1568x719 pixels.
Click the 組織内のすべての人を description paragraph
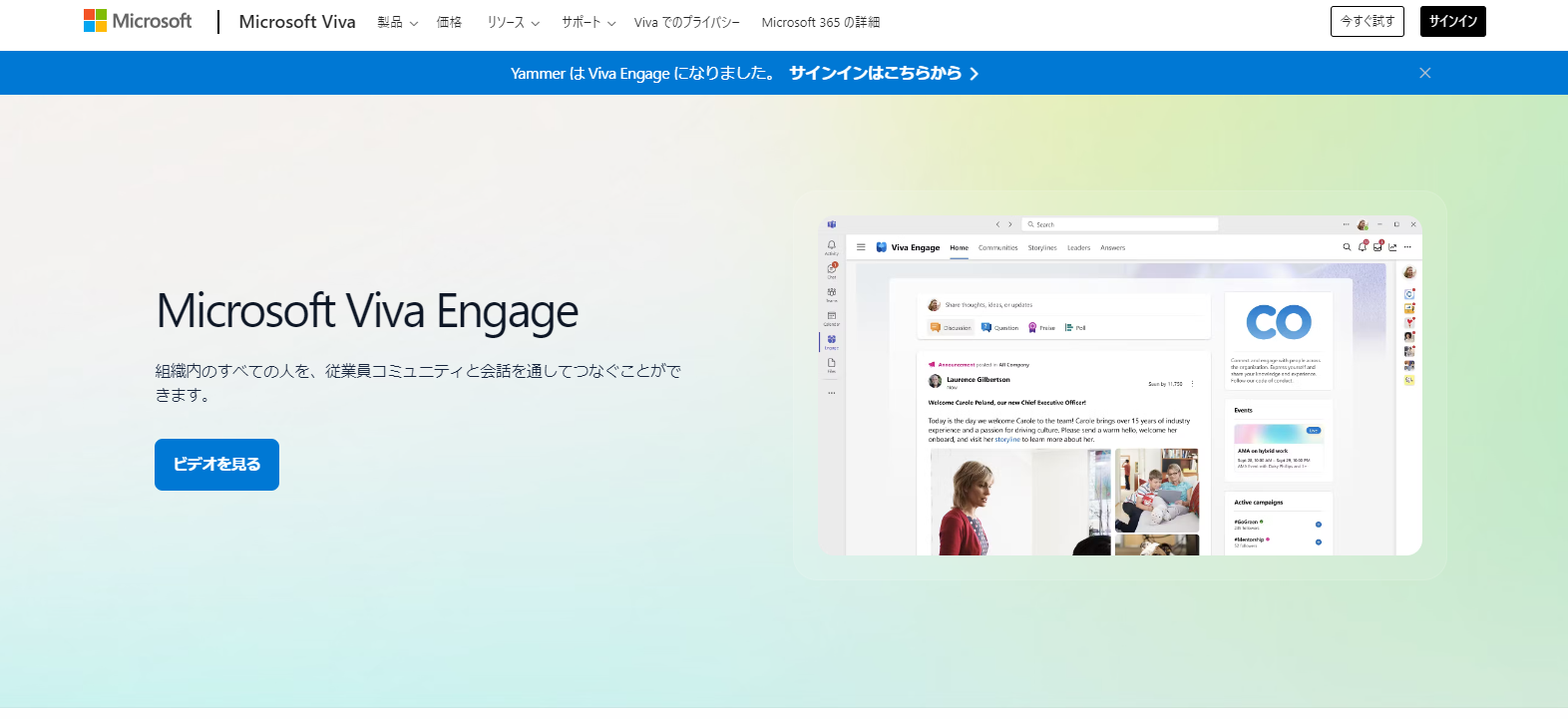(x=419, y=383)
